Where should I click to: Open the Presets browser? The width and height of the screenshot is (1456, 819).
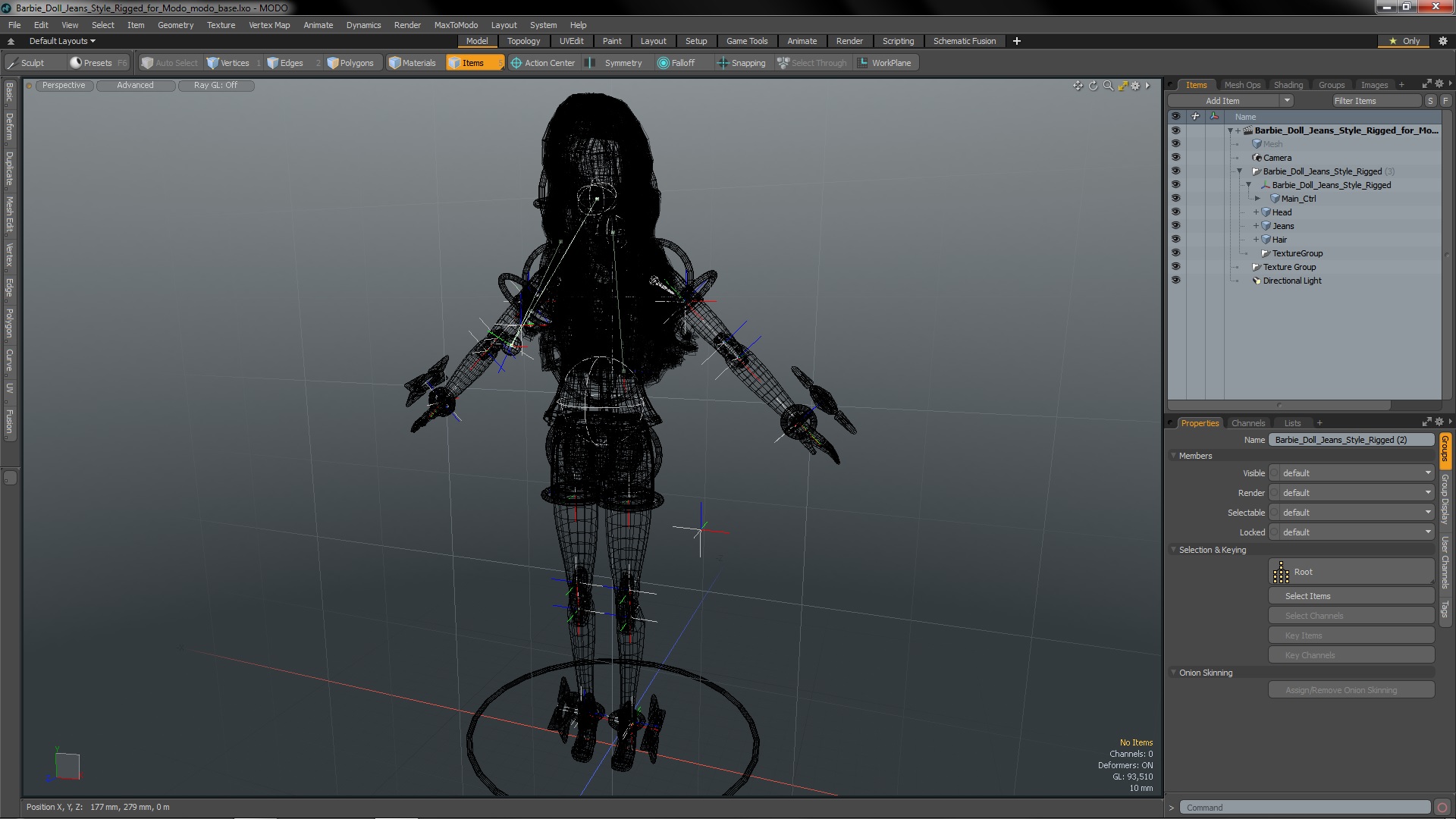point(98,63)
